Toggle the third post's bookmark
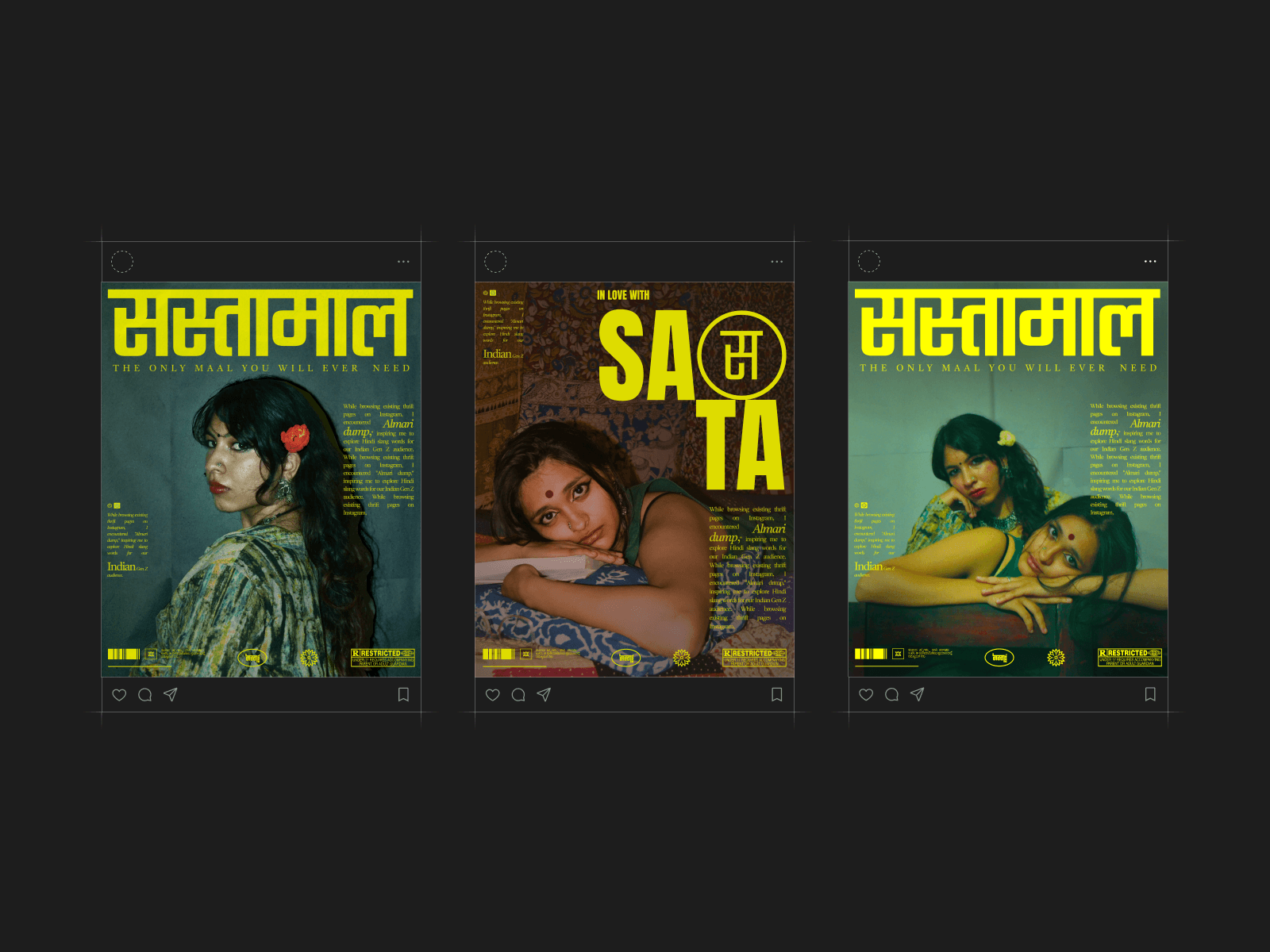Viewport: 1270px width, 952px height. (1150, 695)
